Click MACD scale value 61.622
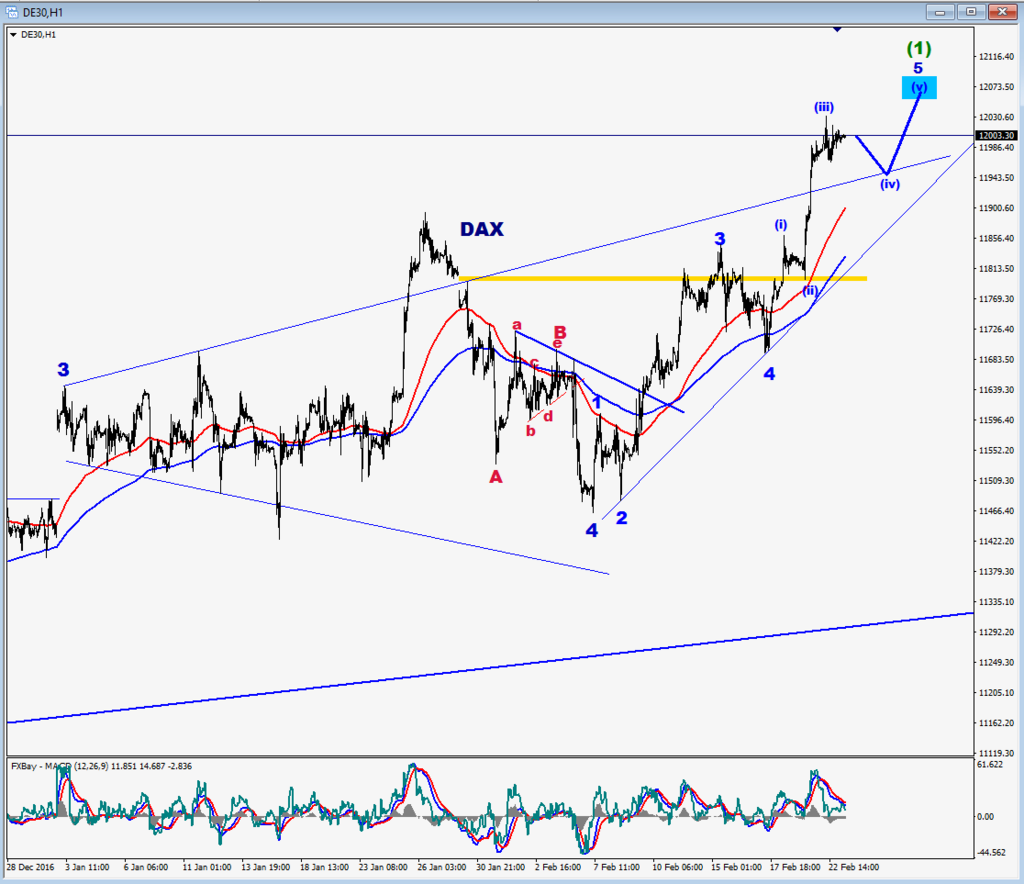This screenshot has height=884, width=1024. click(989, 764)
